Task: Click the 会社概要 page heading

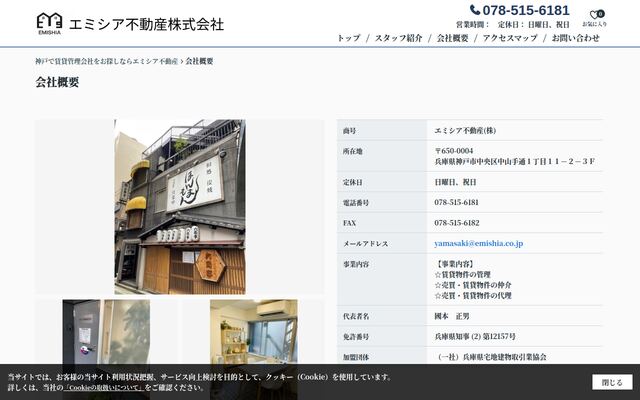Action: click(x=57, y=82)
